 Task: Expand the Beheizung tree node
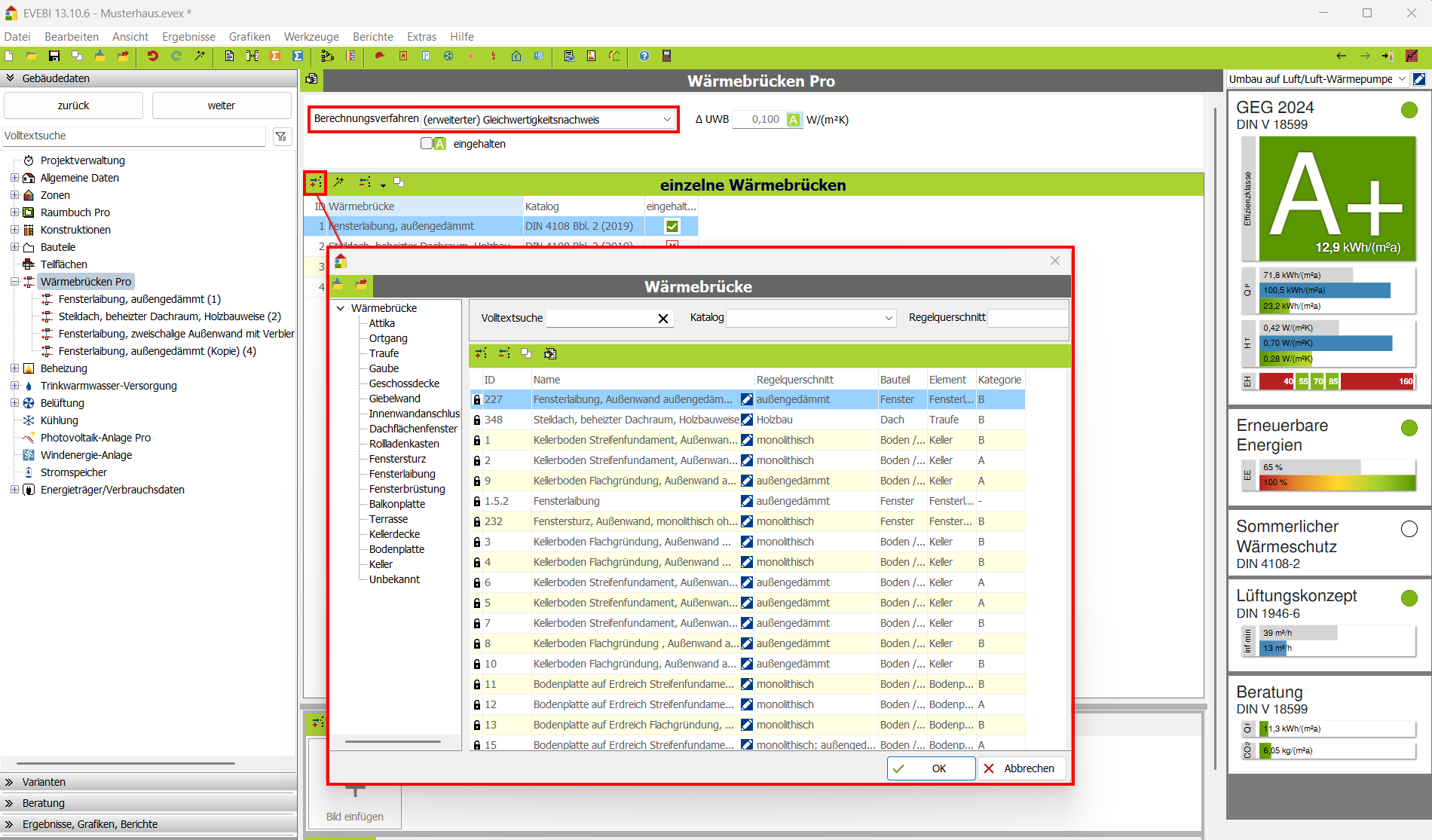pos(14,368)
